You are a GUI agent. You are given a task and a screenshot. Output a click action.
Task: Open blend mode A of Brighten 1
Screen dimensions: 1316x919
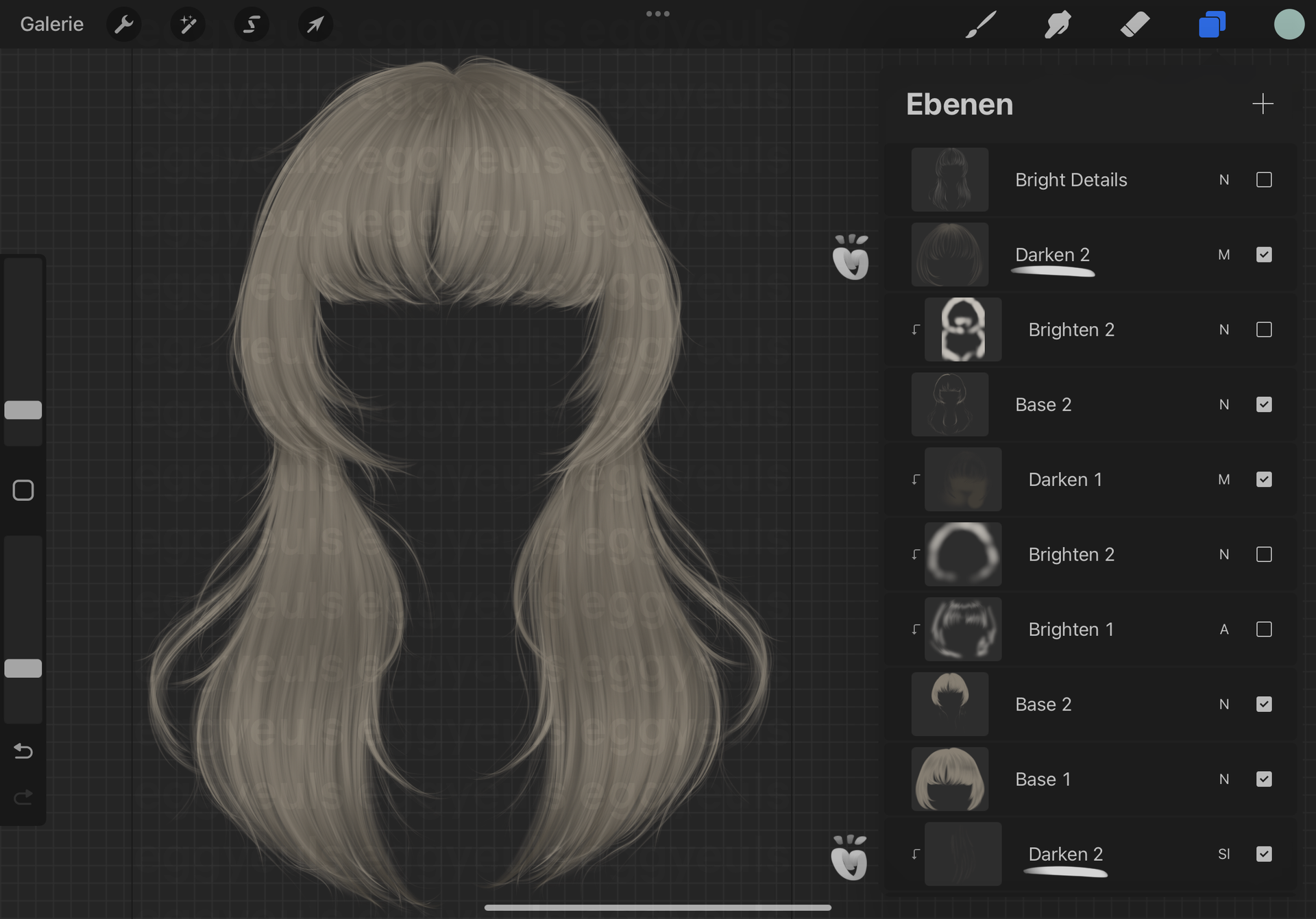click(1223, 629)
